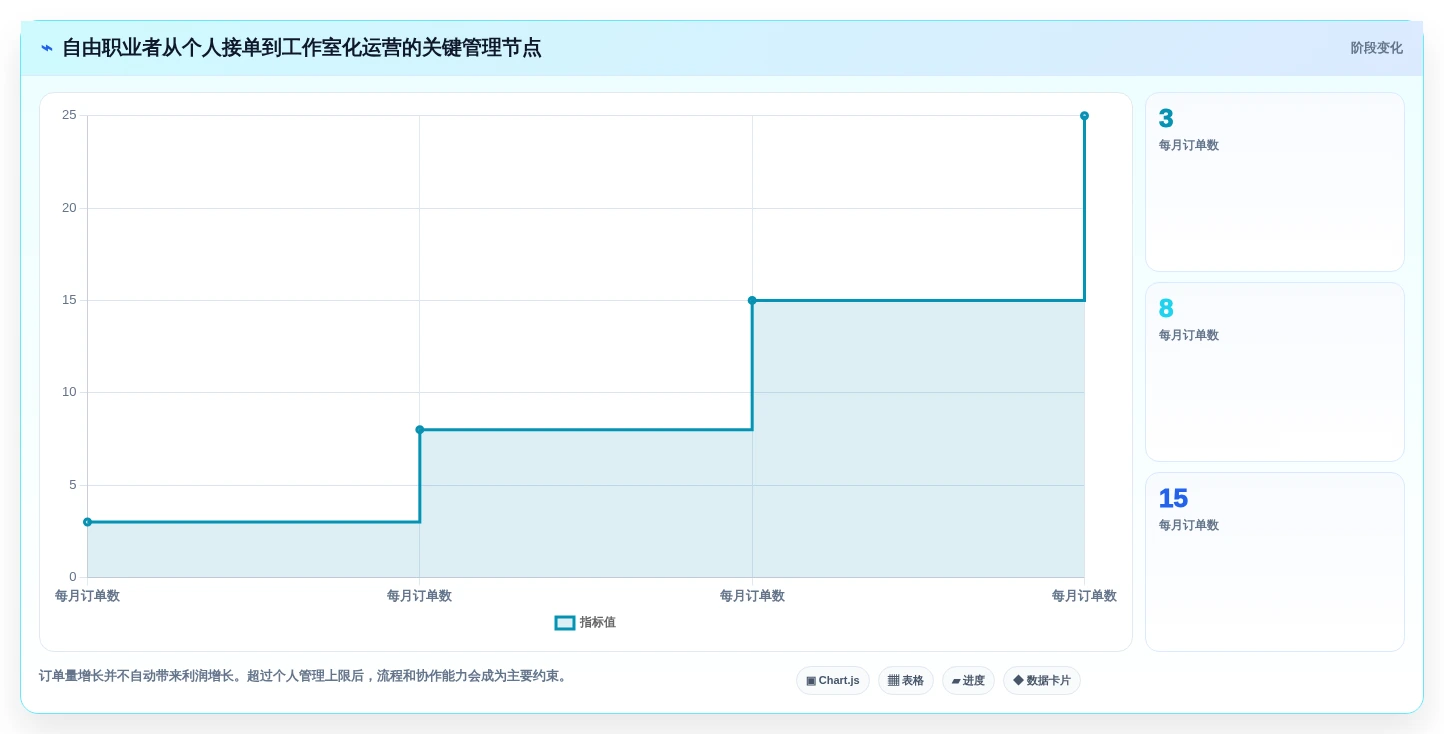Click y-axis label 20

(x=69, y=208)
